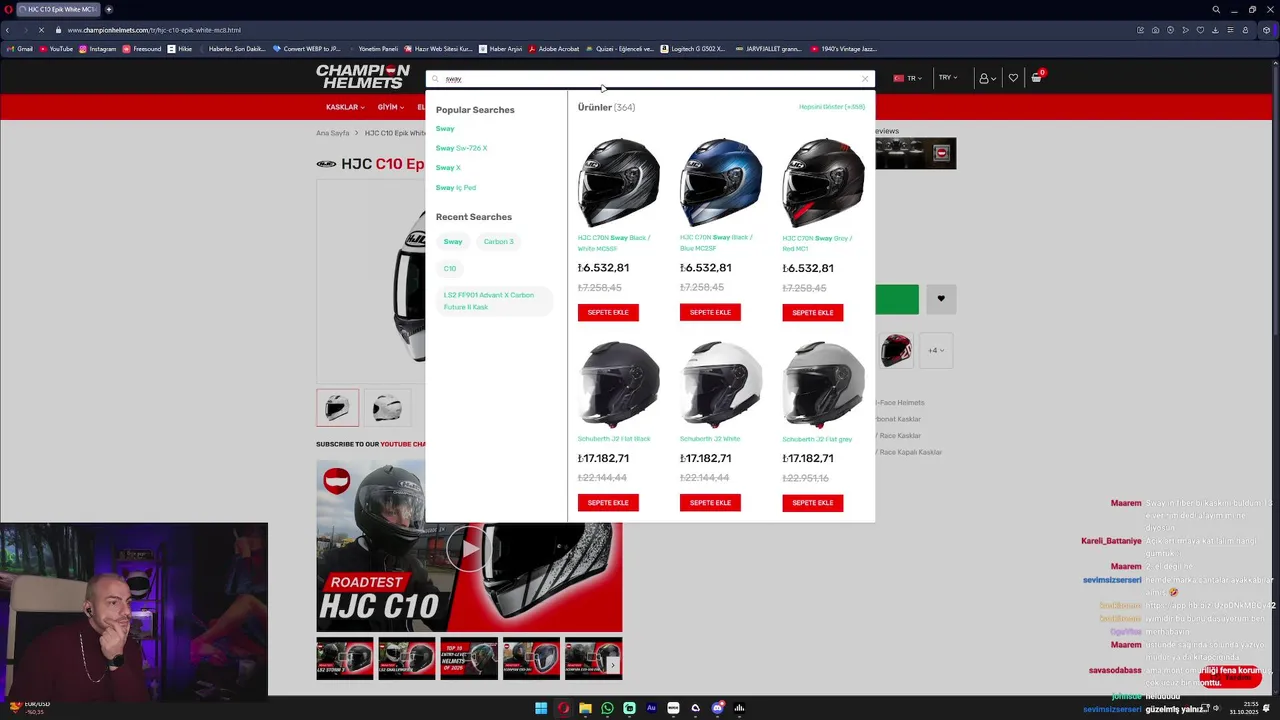Clear the search field with X
The height and width of the screenshot is (720, 1280).
point(865,79)
